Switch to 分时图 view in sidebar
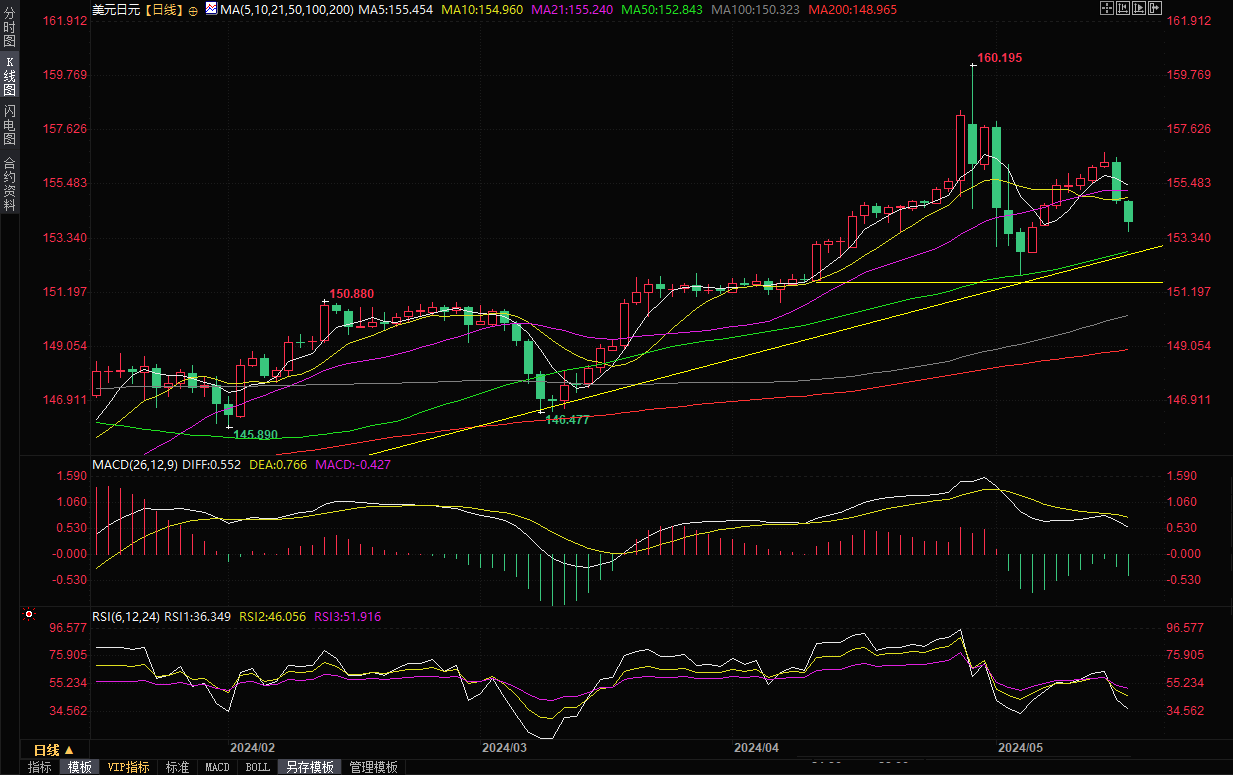The width and height of the screenshot is (1233, 775). pos(9,28)
